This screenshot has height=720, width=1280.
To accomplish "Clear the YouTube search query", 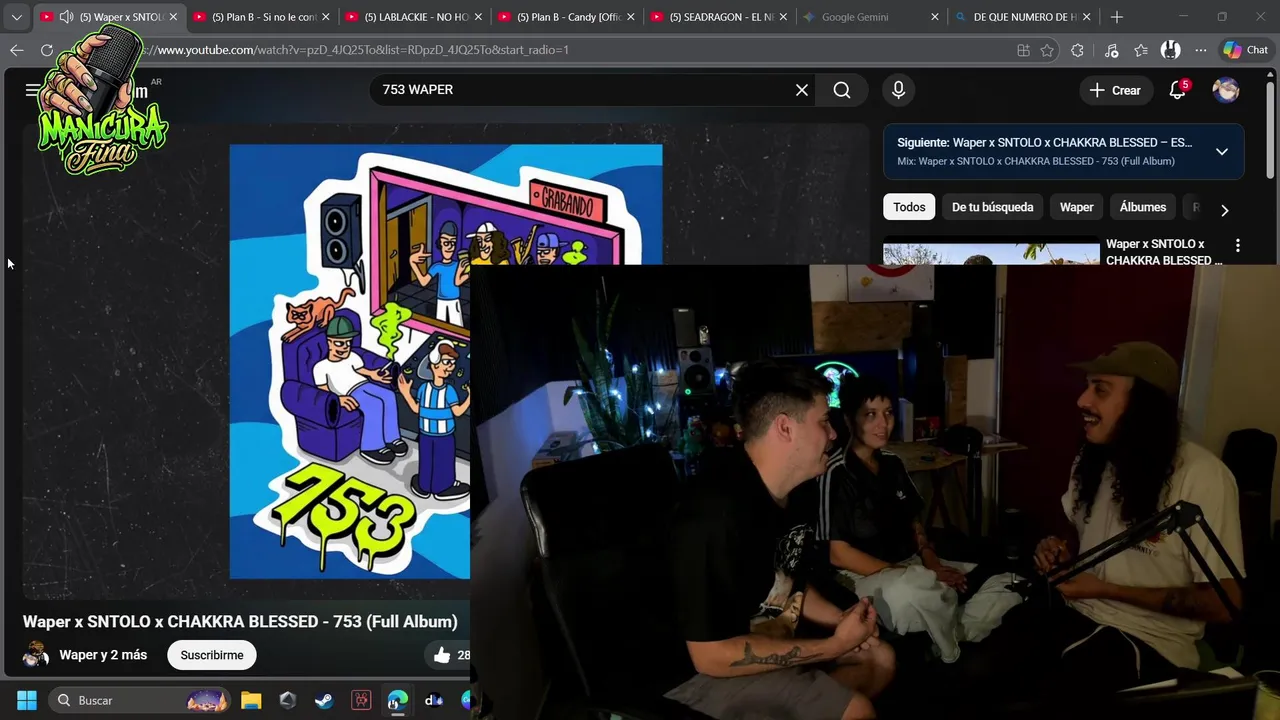I will click(802, 90).
